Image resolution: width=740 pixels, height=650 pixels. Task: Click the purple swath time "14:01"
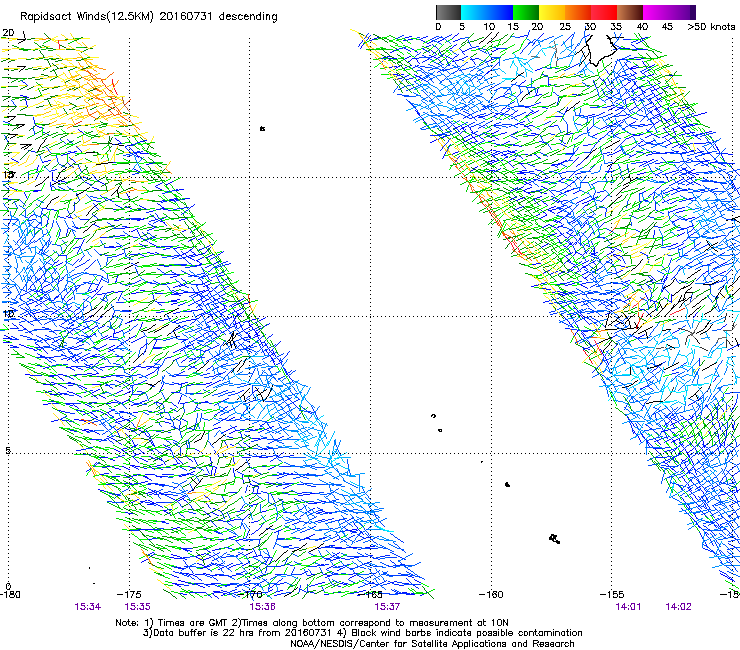click(628, 607)
